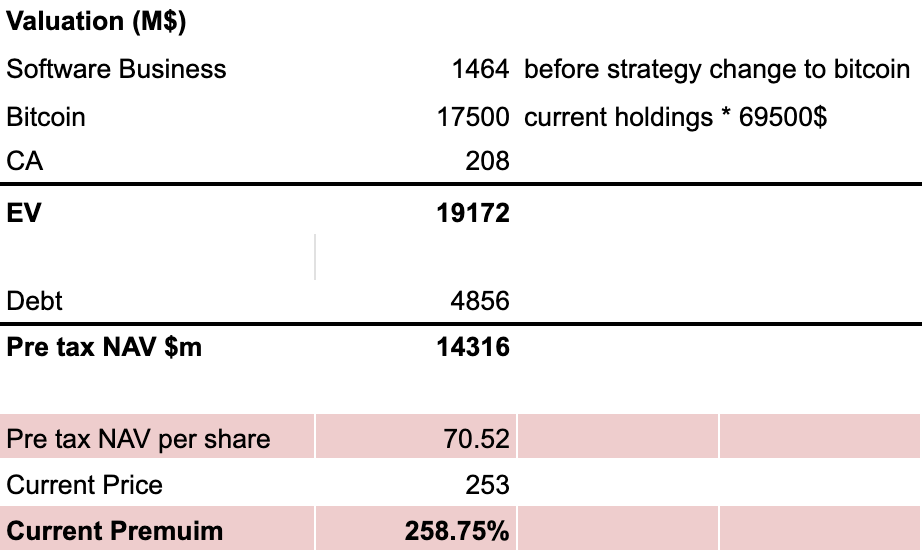Click the Software Business label cell
922x550 pixels.
tap(116, 69)
